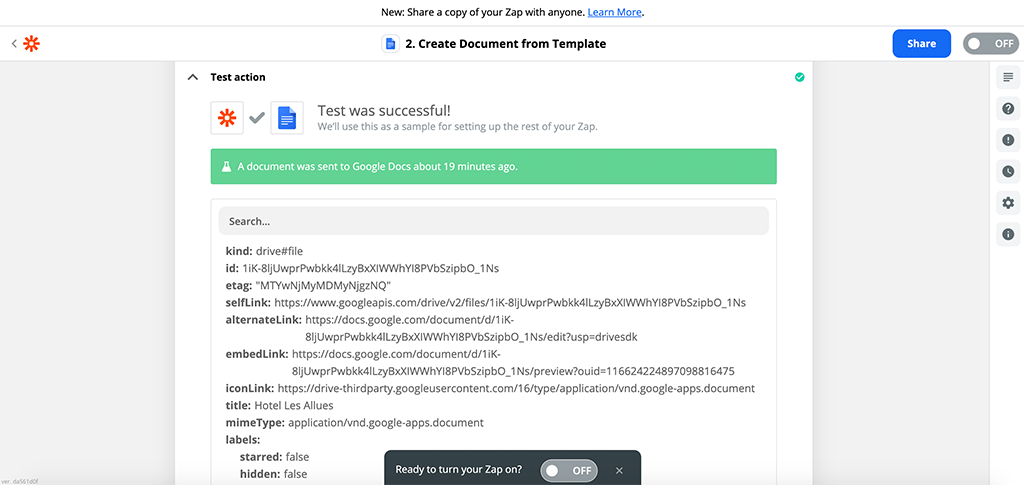Image resolution: width=1024 pixels, height=485 pixels.
Task: Click the green success checkmark on Test action
Action: 799,77
